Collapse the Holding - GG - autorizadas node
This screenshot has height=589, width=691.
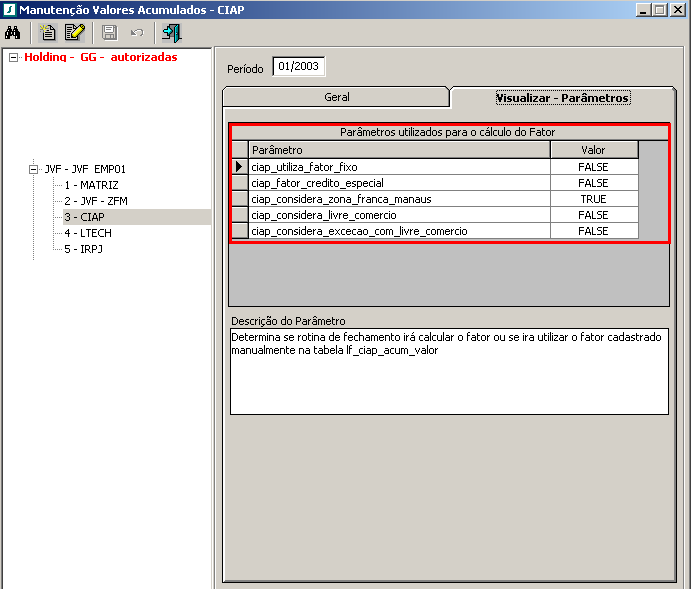point(13,57)
